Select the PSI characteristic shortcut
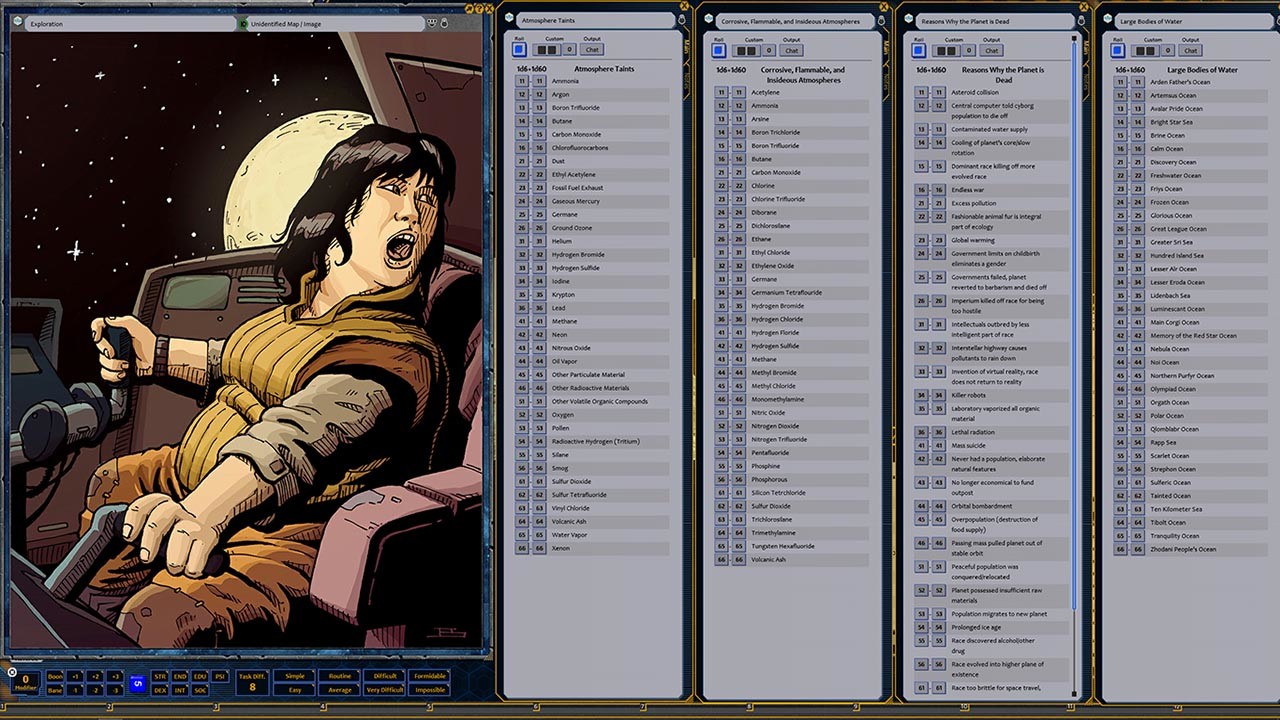Screen dimensions: 1280x720 219,676
